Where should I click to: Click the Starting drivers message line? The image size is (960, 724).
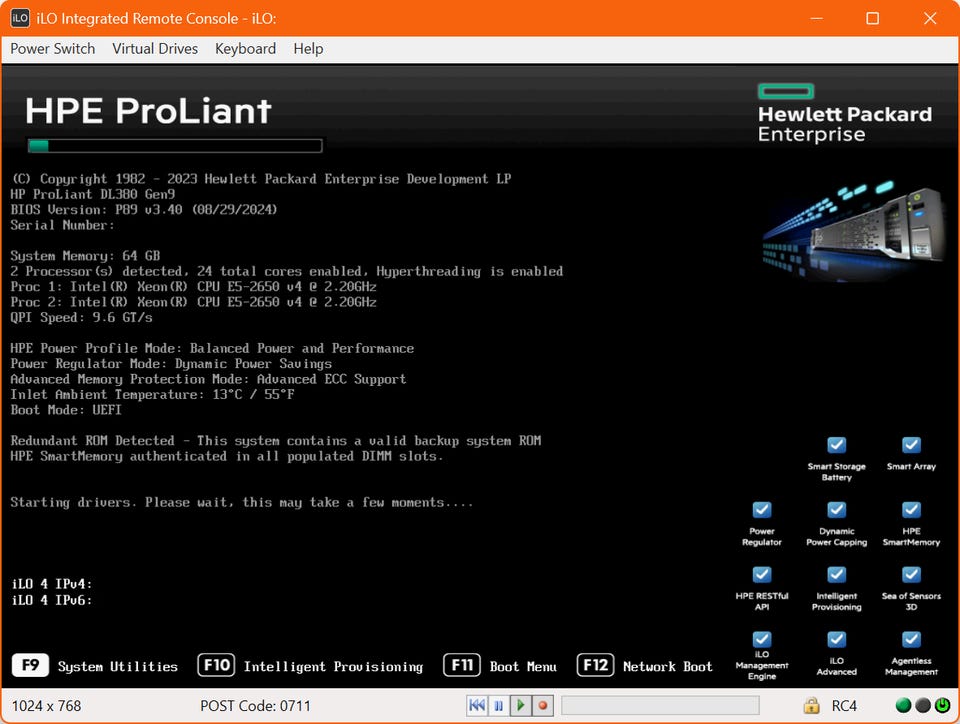[242, 502]
